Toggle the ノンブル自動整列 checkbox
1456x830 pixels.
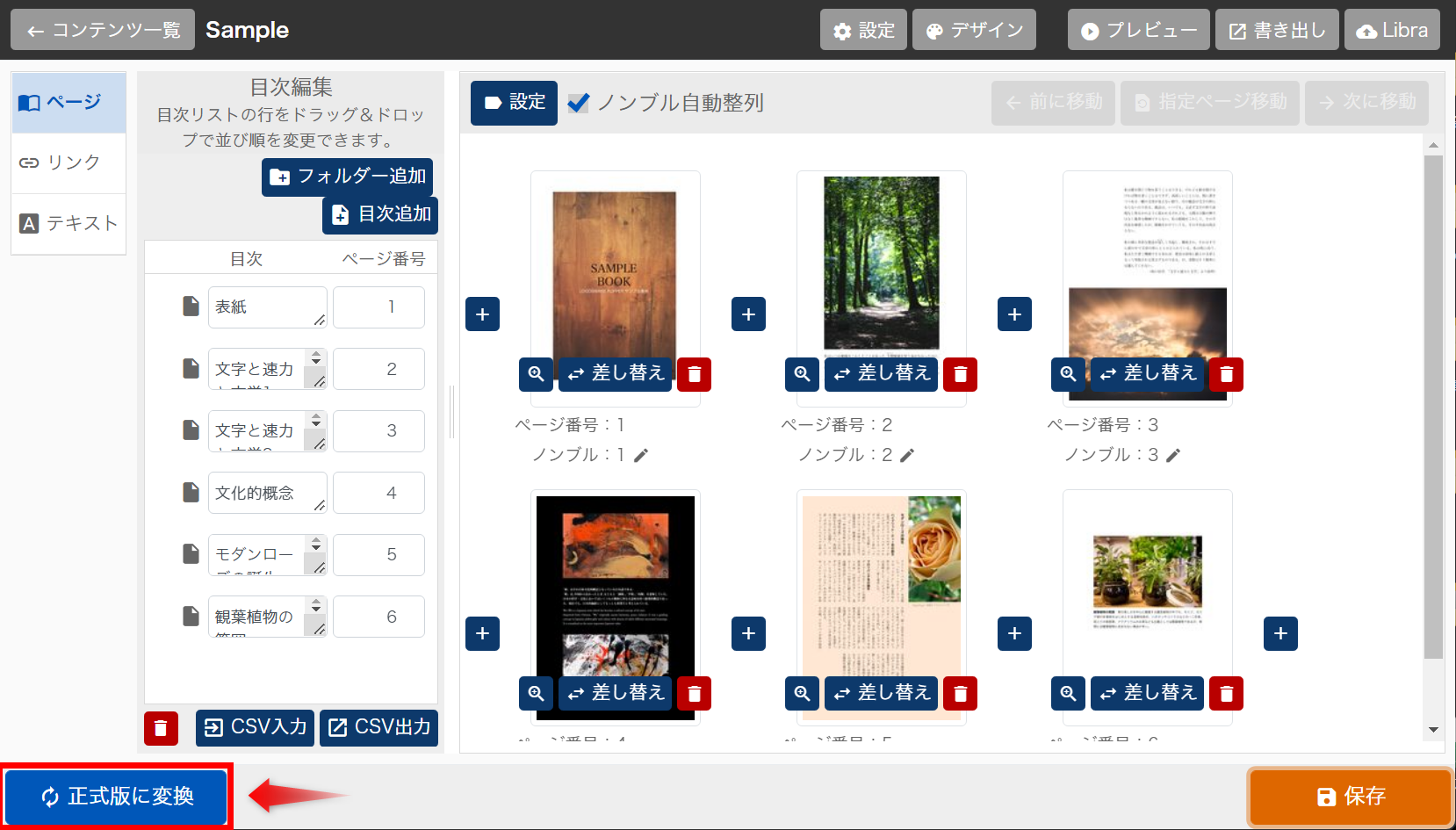(579, 103)
